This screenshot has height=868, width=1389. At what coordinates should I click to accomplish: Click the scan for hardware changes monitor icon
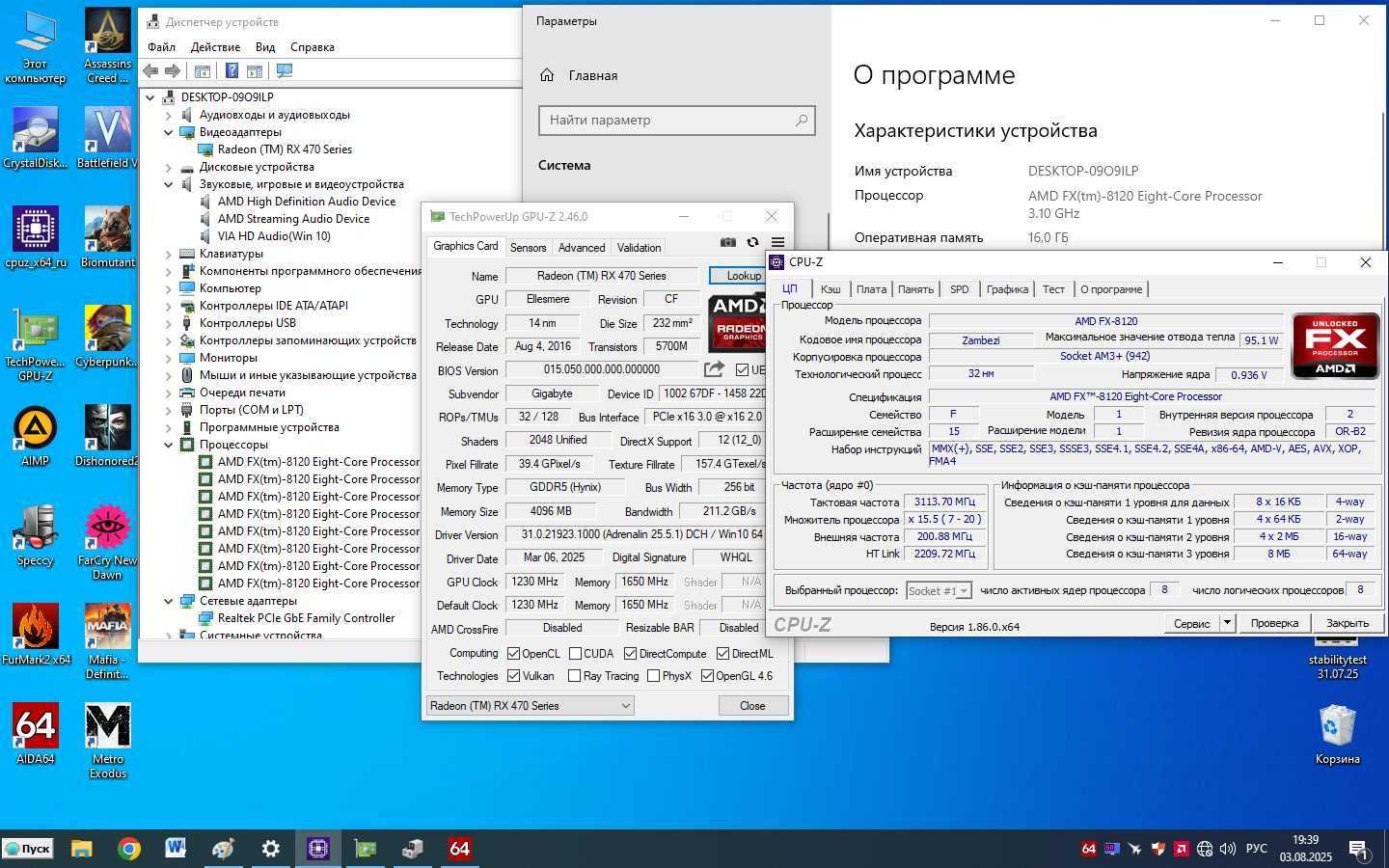pos(284,70)
